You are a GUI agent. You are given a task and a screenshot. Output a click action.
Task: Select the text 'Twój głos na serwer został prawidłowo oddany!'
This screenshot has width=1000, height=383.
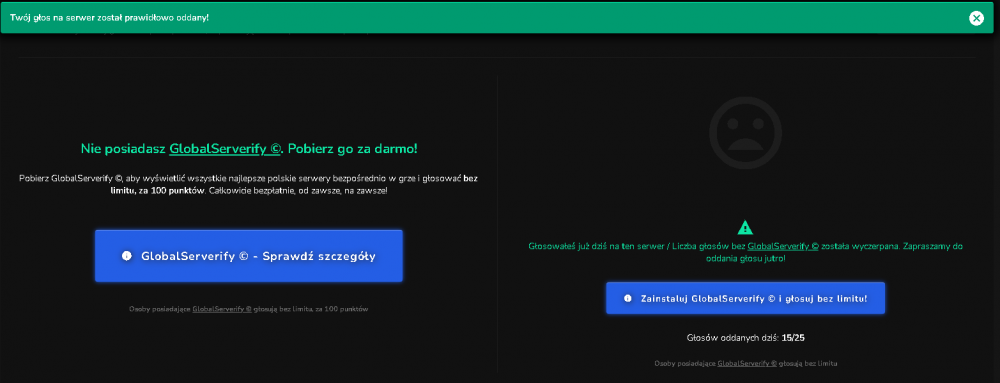point(109,17)
